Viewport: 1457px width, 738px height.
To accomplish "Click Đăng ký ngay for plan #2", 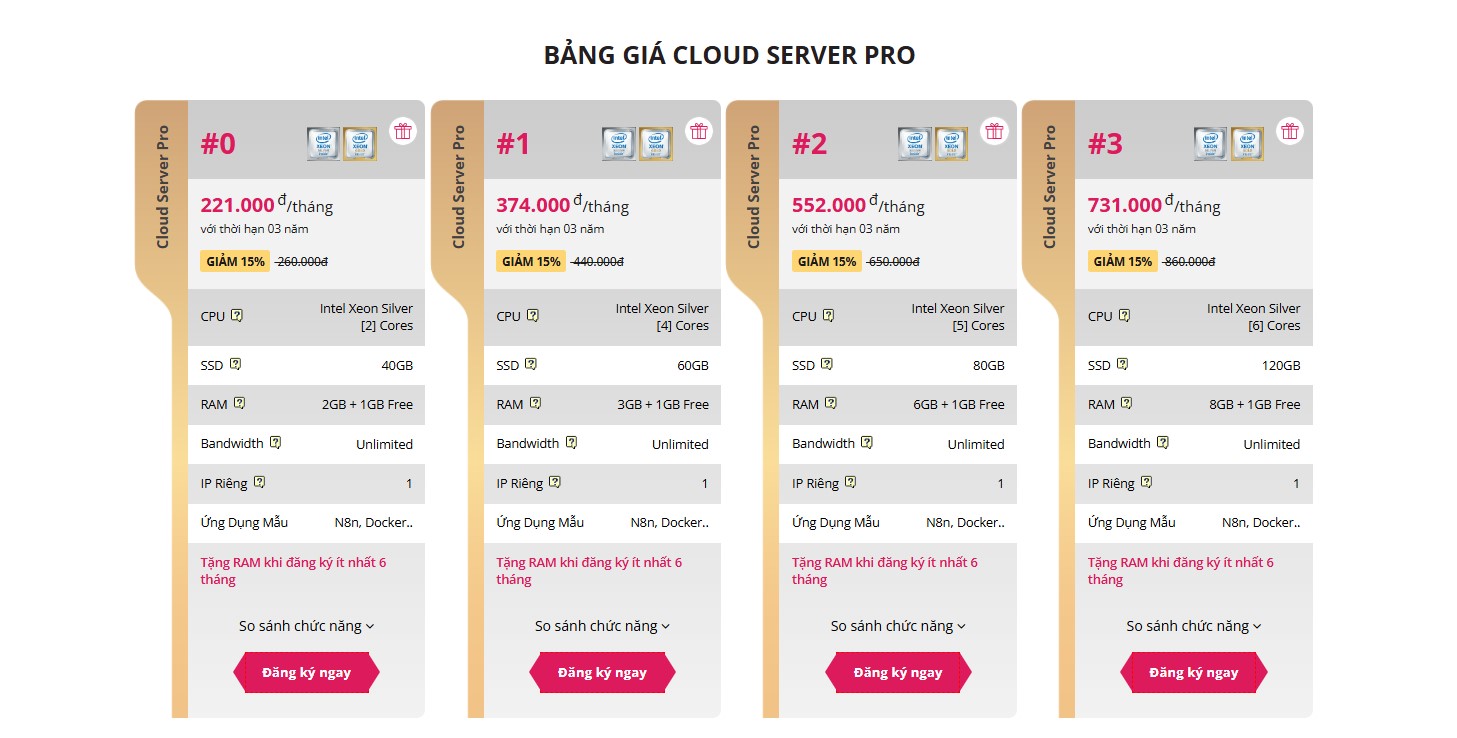I will point(898,672).
